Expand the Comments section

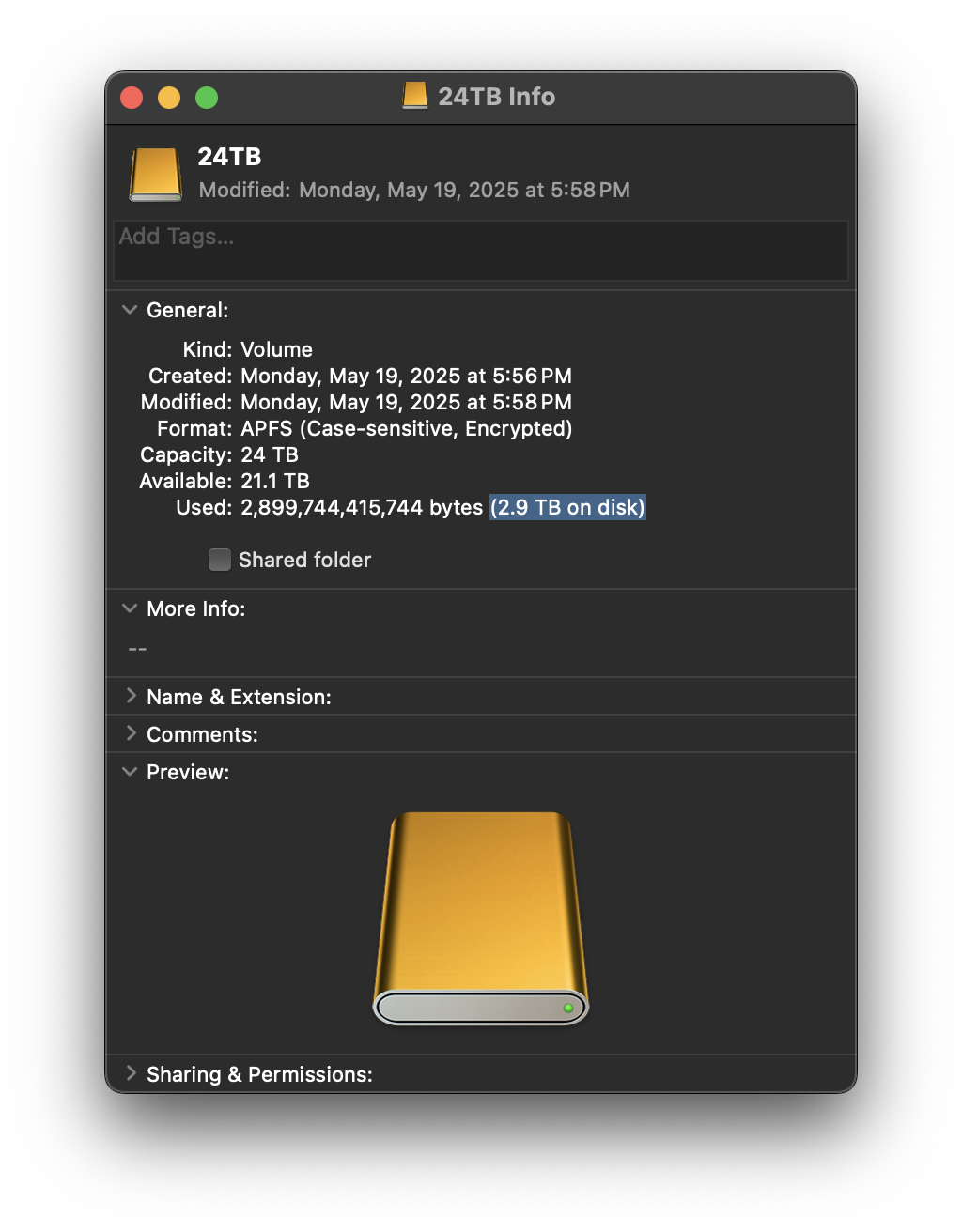coord(131,733)
